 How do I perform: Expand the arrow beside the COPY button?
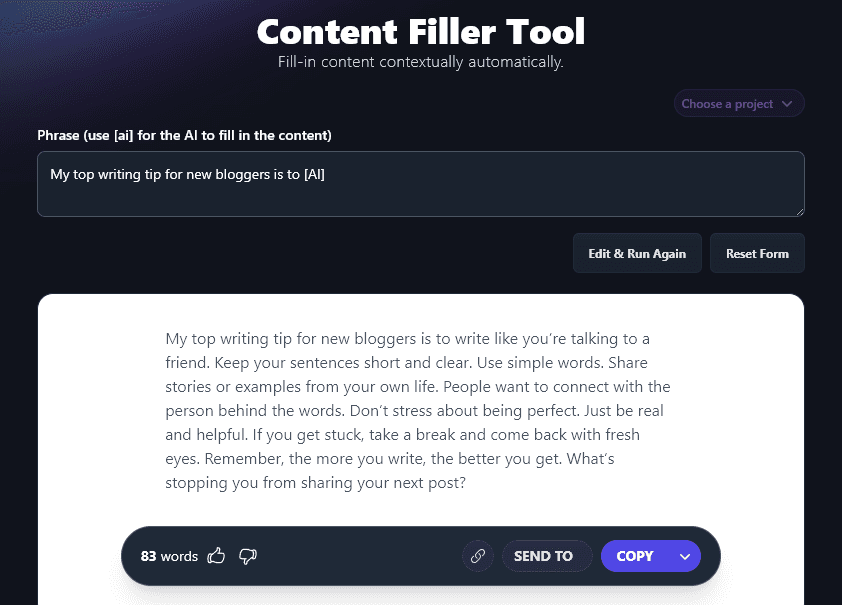685,555
